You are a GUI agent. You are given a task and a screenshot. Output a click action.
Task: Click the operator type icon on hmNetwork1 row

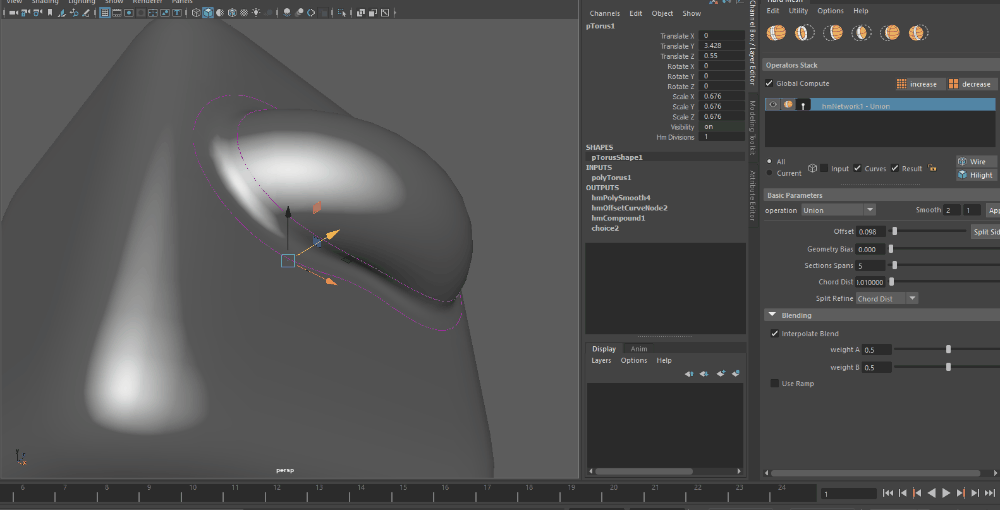pyautogui.click(x=788, y=105)
